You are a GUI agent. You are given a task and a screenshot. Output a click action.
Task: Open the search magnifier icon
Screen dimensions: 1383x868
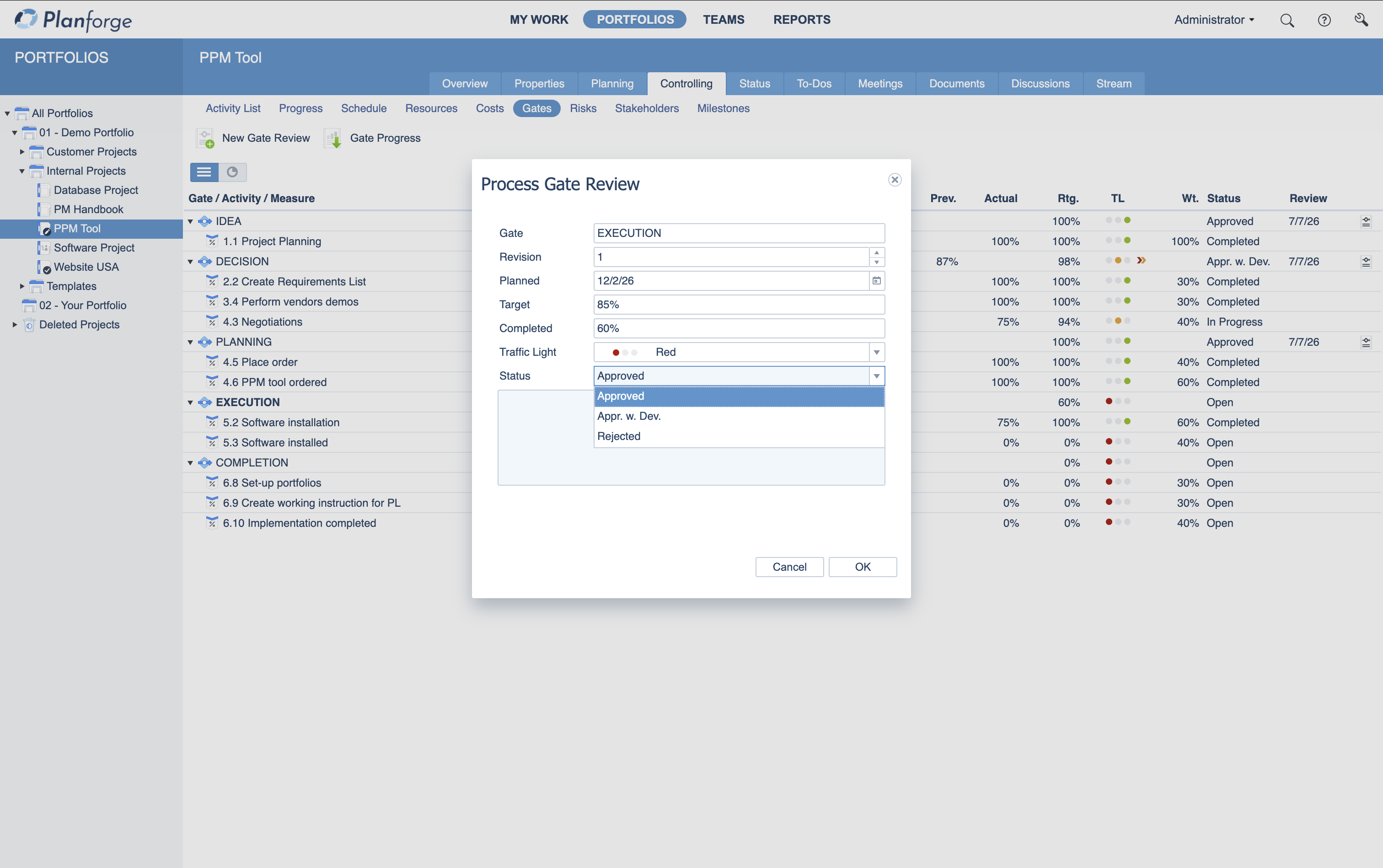[x=1287, y=20]
